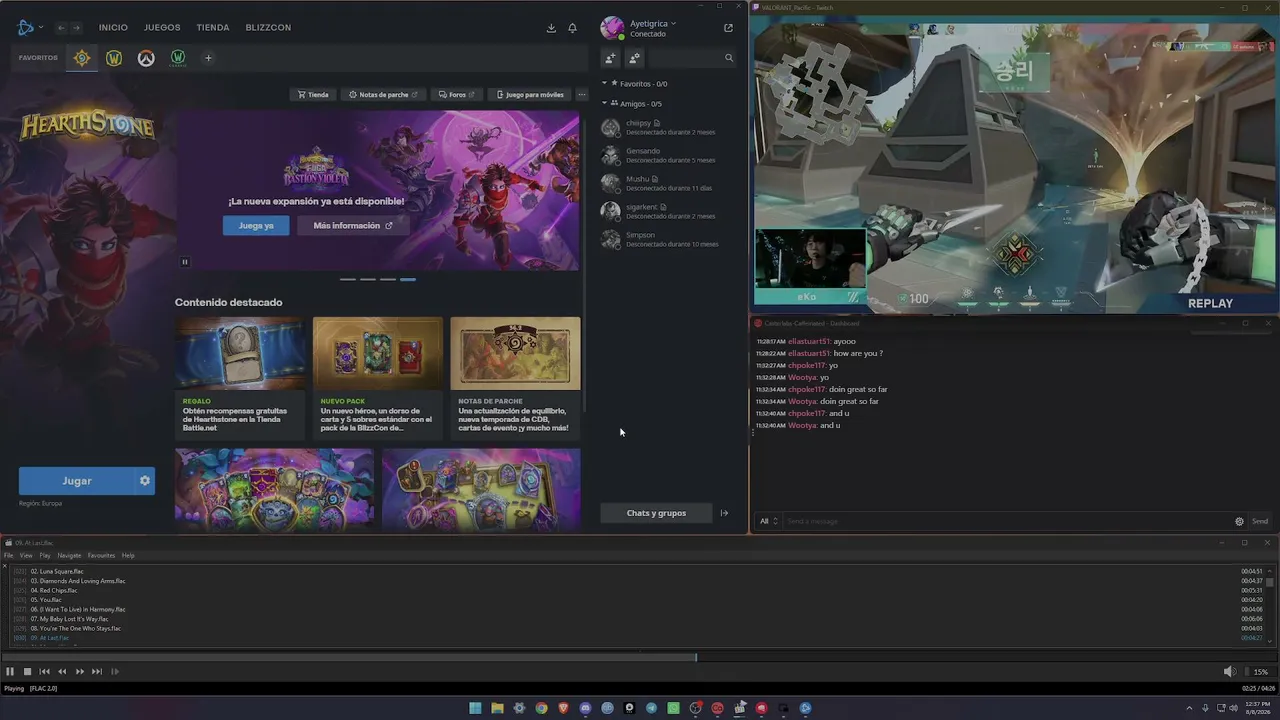Screen dimensions: 1280x720
Task: Open the TIENDA tab in Battle.net
Action: click(213, 28)
